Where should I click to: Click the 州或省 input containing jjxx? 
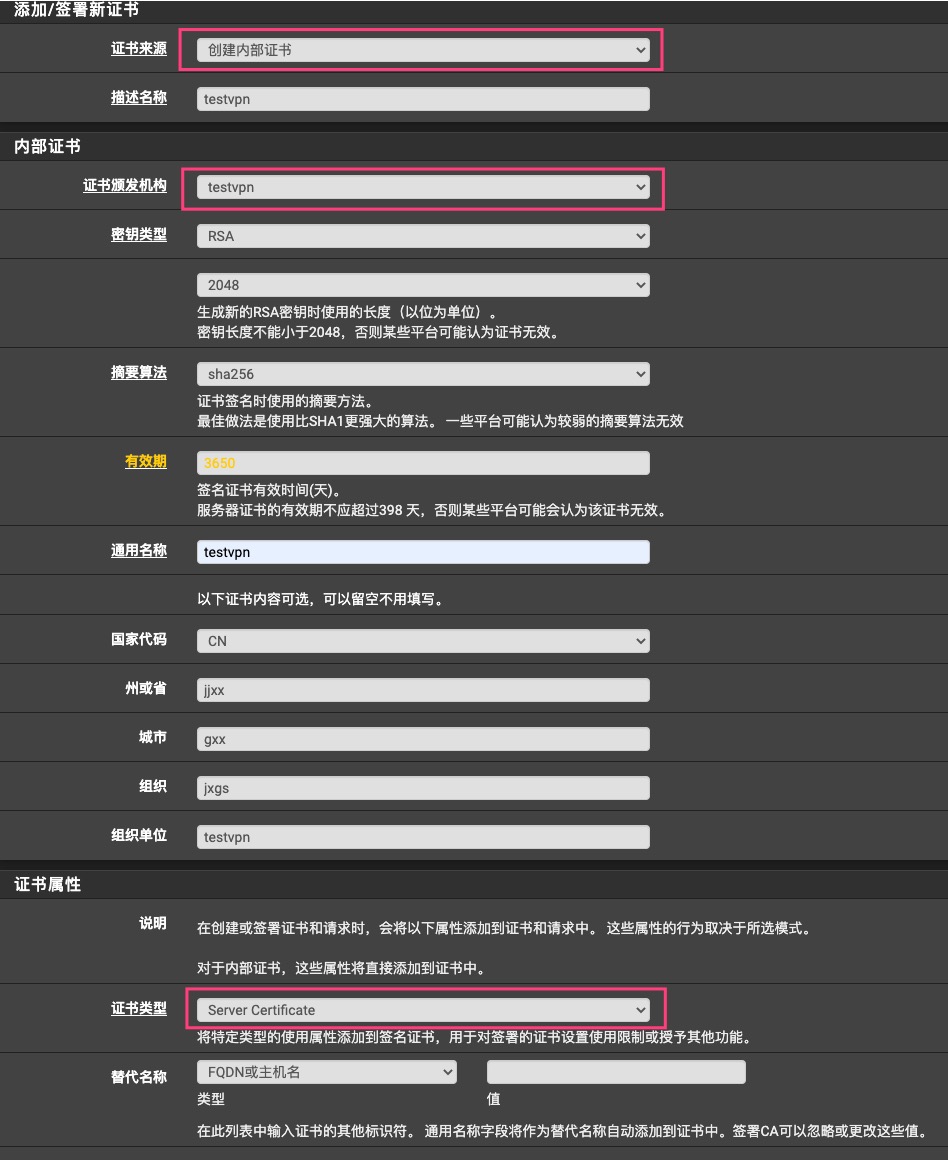[x=422, y=690]
